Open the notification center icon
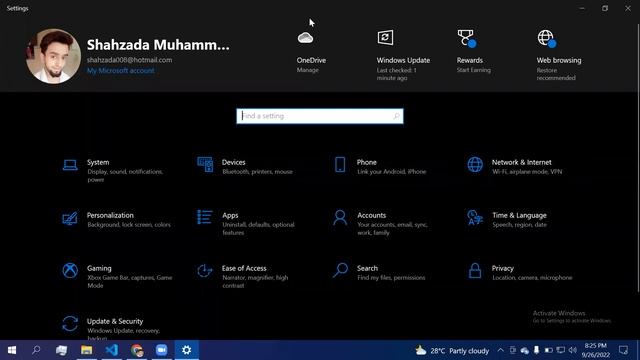The width and height of the screenshot is (640, 360). (x=623, y=350)
